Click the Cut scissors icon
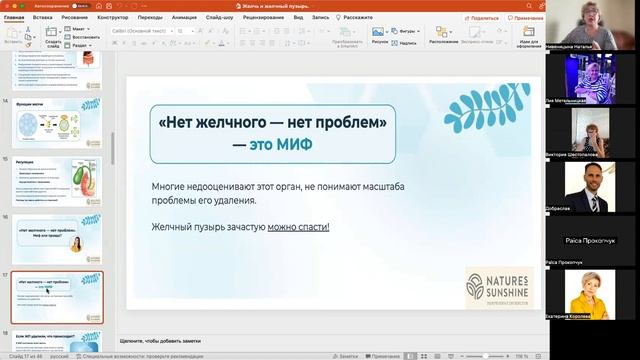This screenshot has height=360, width=640. pos(28,29)
